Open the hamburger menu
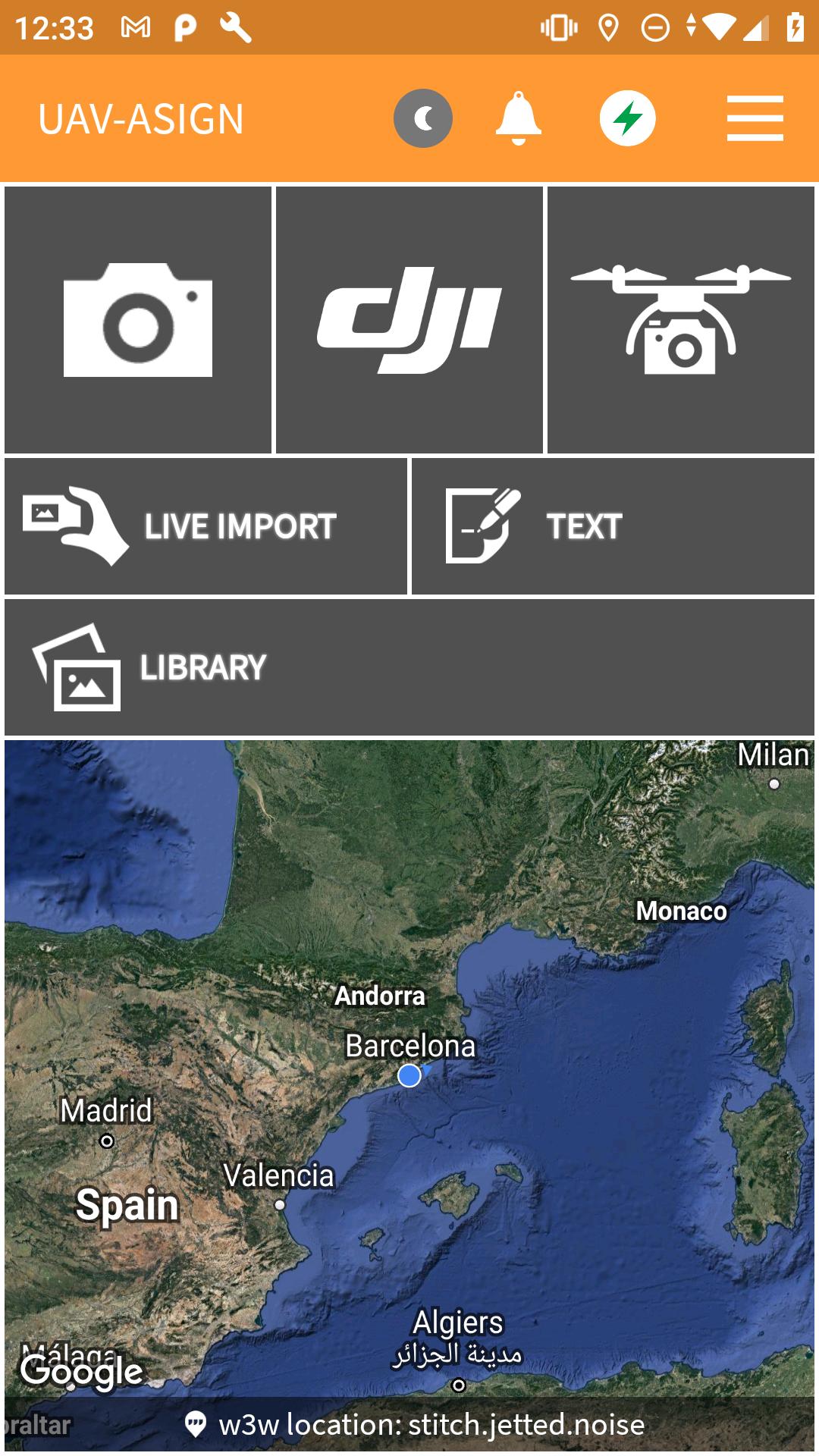Viewport: 819px width, 1456px height. 755,118
